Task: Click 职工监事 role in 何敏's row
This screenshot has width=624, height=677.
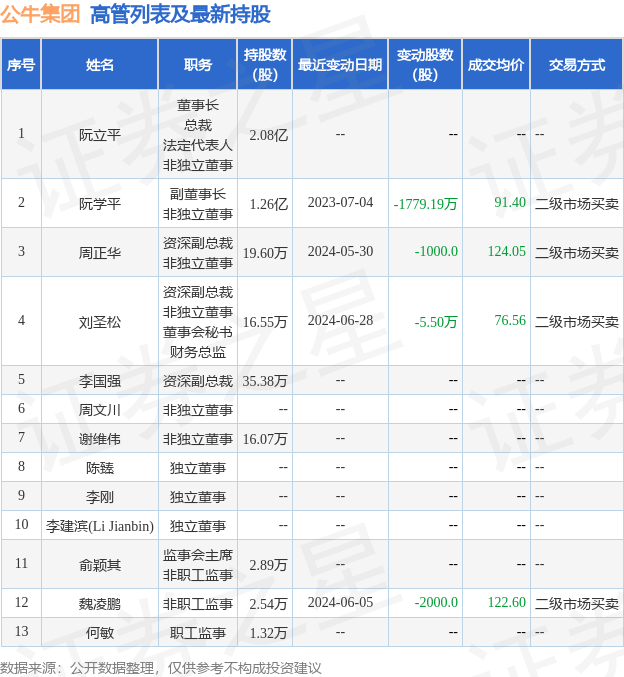Action: 198,633
